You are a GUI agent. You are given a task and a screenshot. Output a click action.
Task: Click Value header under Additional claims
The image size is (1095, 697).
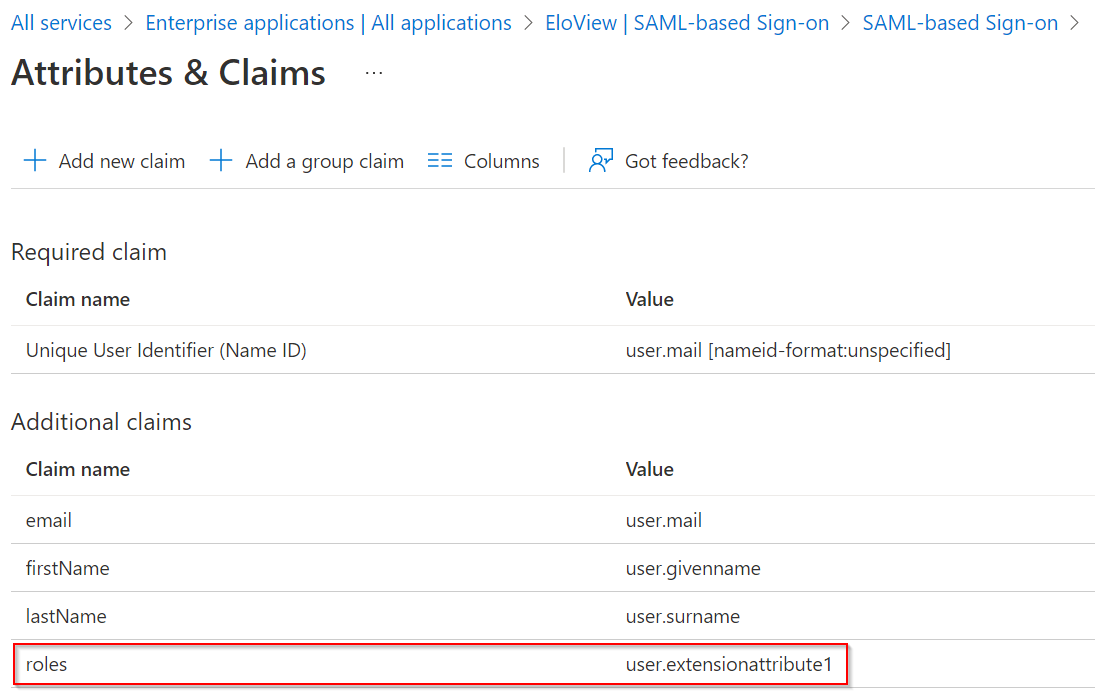pyautogui.click(x=649, y=469)
